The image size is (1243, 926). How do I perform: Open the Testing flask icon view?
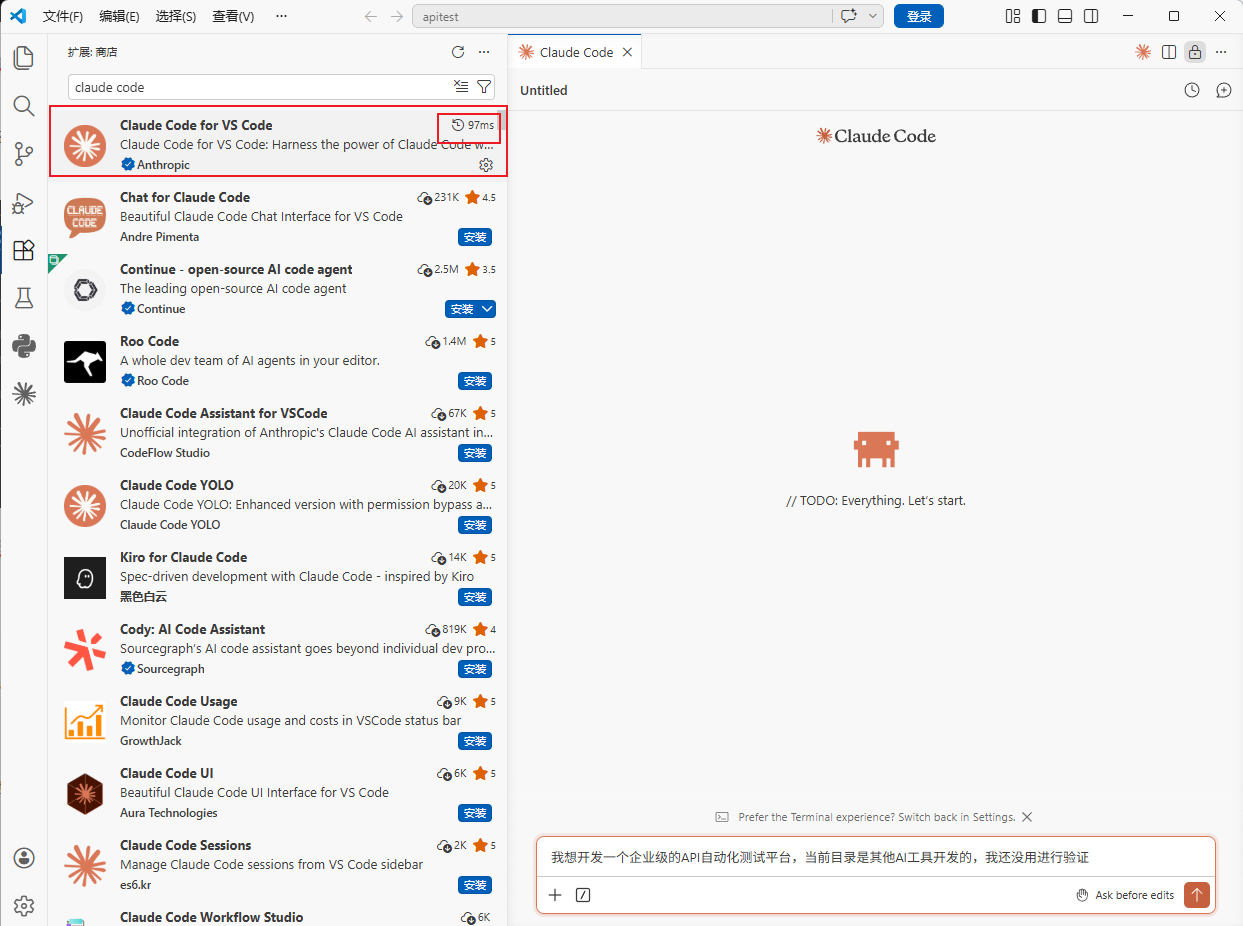point(24,298)
